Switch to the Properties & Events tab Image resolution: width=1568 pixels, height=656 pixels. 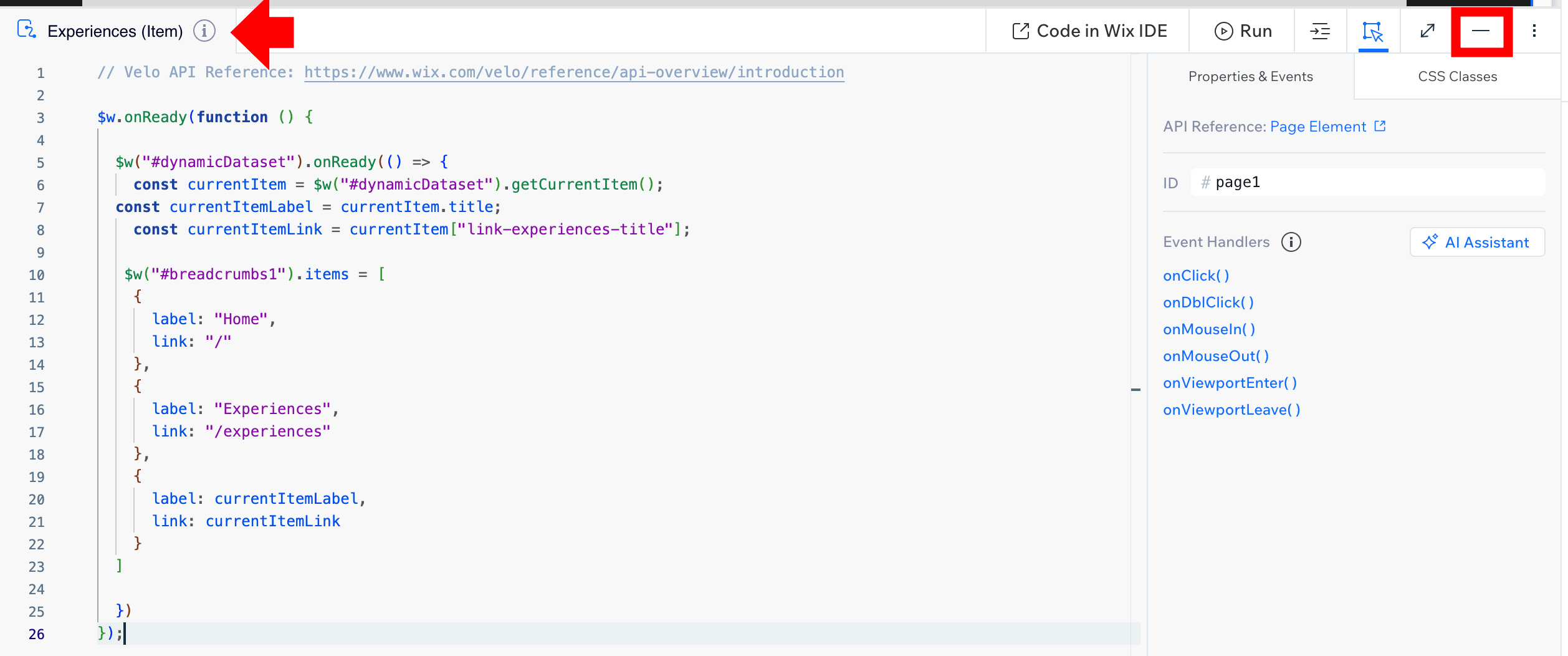pyautogui.click(x=1250, y=76)
